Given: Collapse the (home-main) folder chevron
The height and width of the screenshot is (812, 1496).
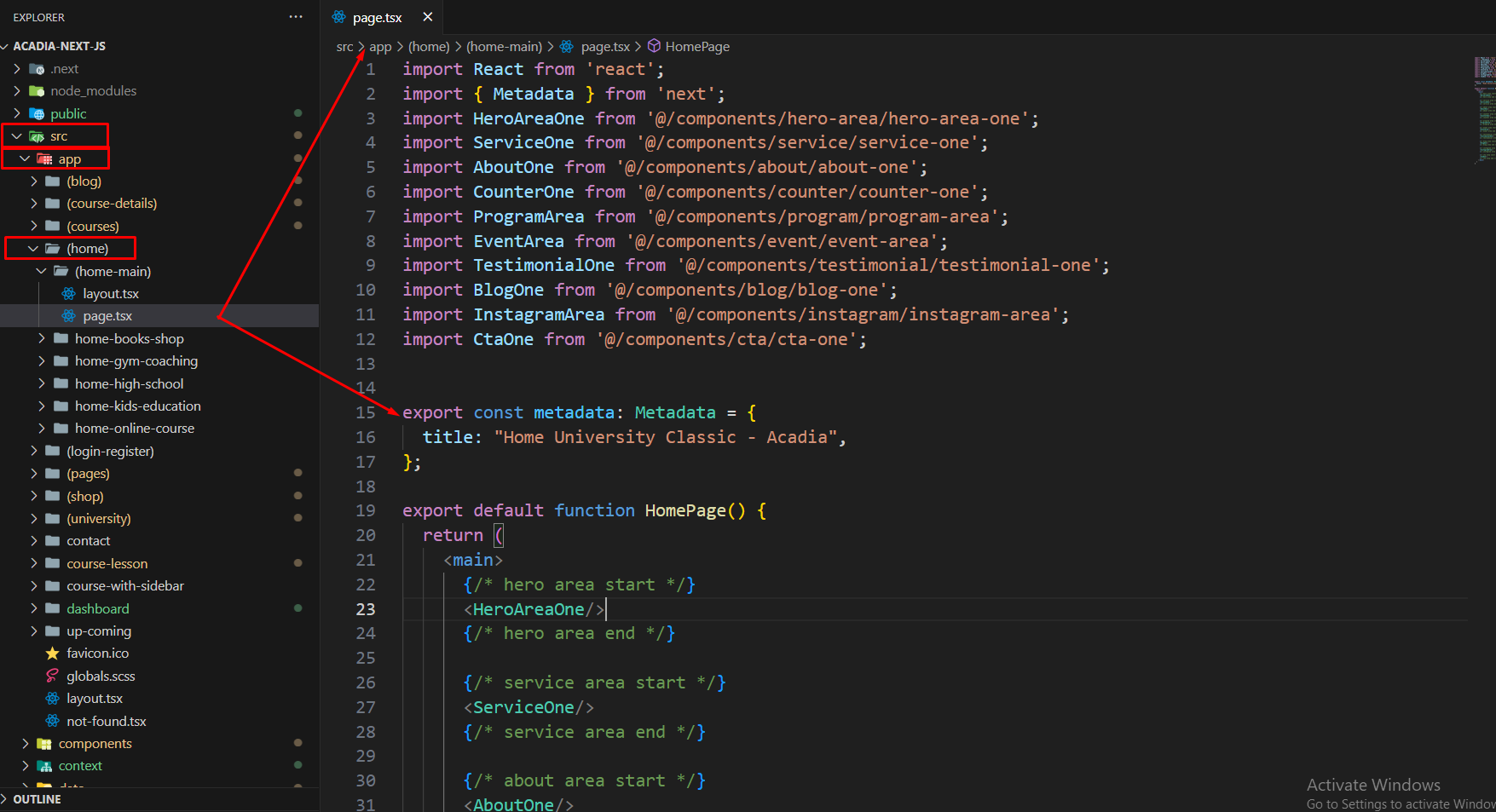Looking at the screenshot, I should [x=42, y=271].
